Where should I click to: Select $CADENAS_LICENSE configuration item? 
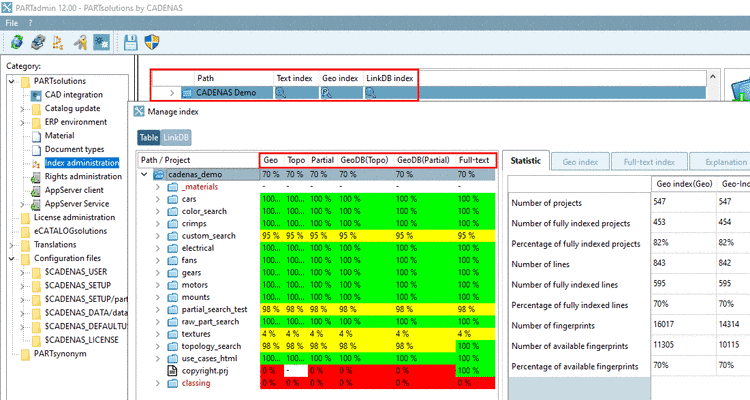[x=81, y=340]
